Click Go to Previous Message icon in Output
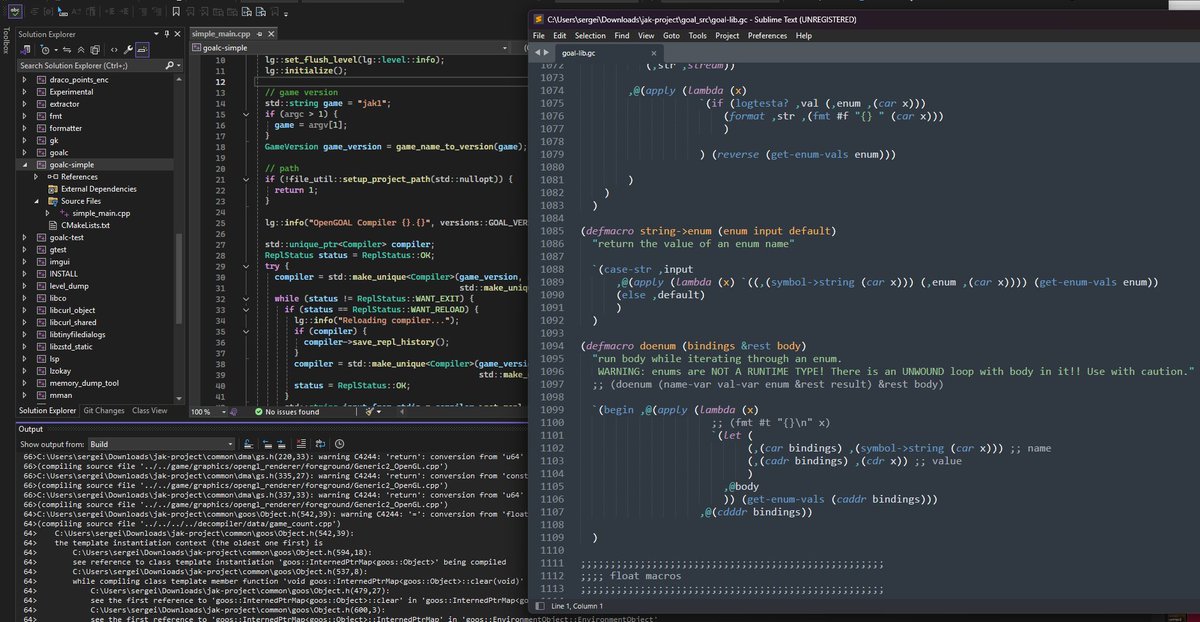This screenshot has height=622, width=1200. [267, 444]
